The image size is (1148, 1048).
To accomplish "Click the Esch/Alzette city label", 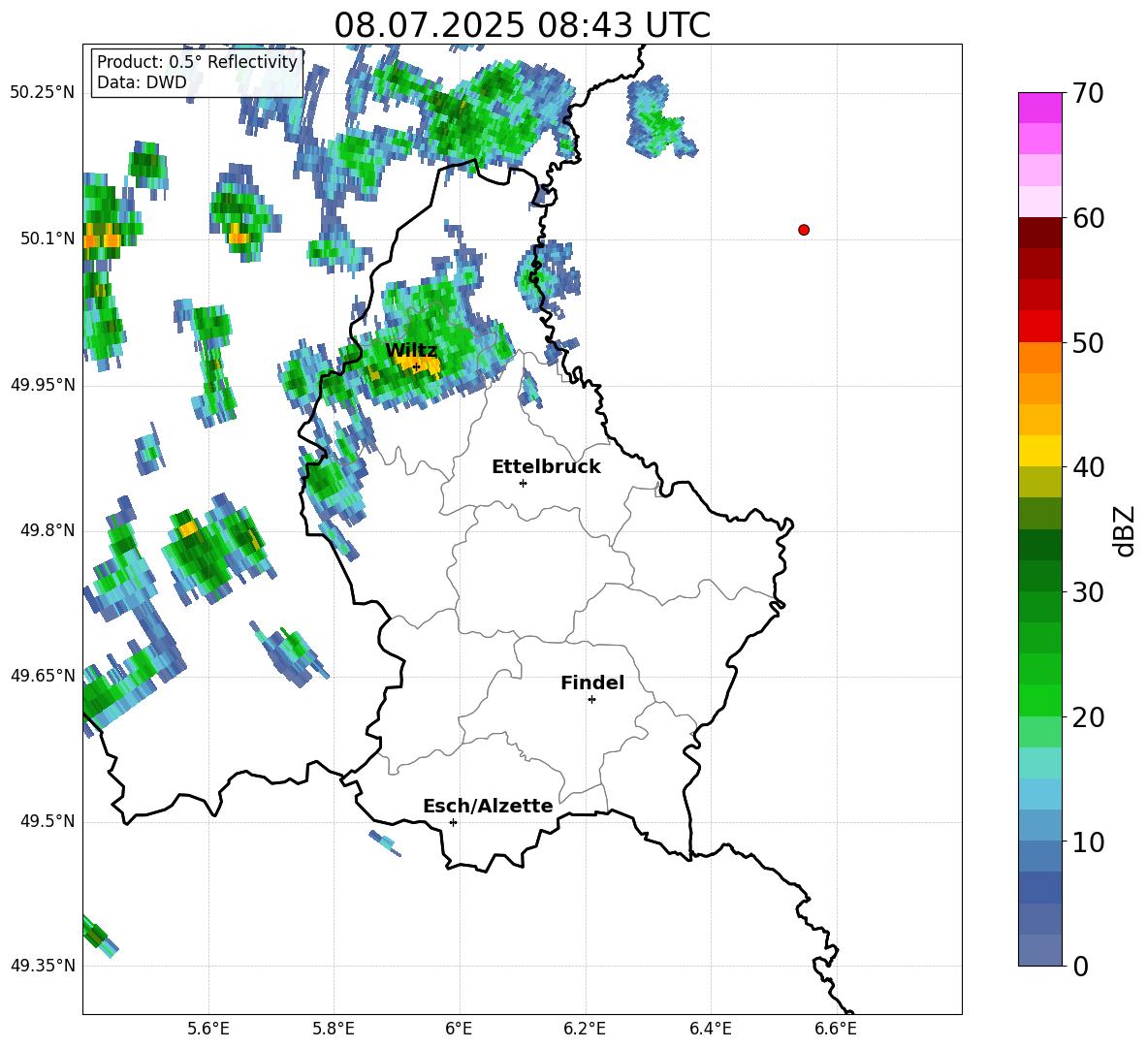I will (x=488, y=806).
